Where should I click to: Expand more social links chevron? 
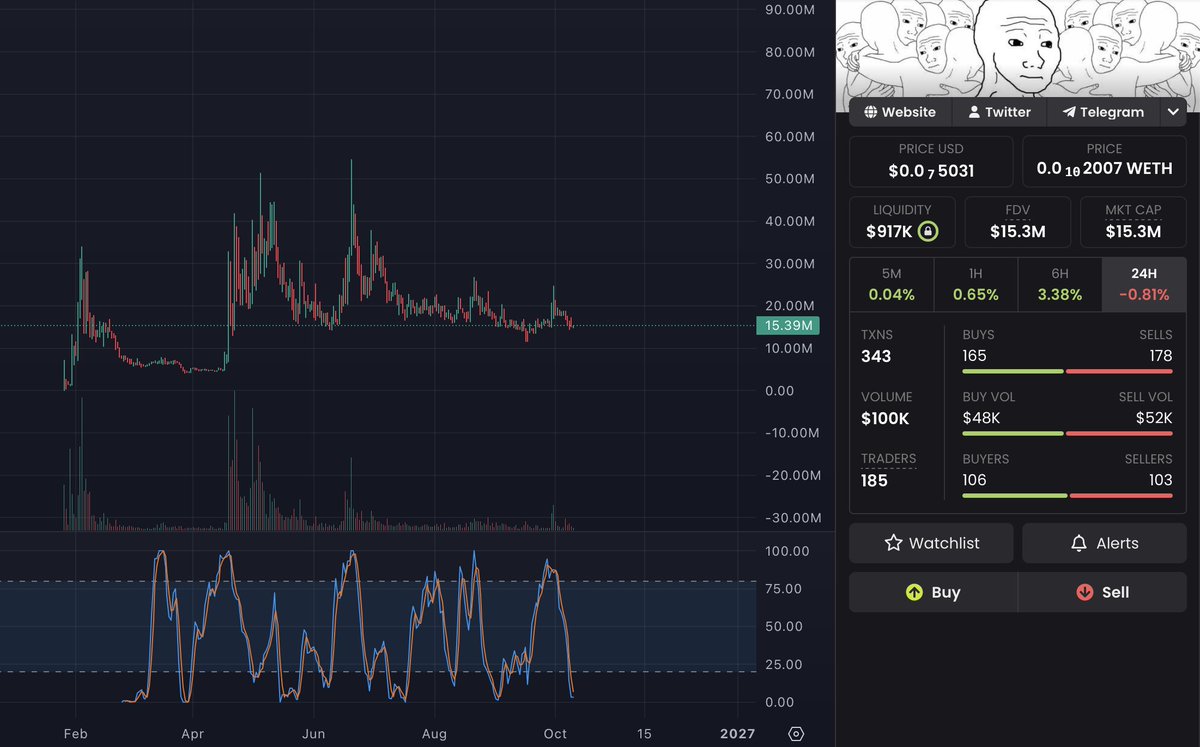tap(1174, 112)
